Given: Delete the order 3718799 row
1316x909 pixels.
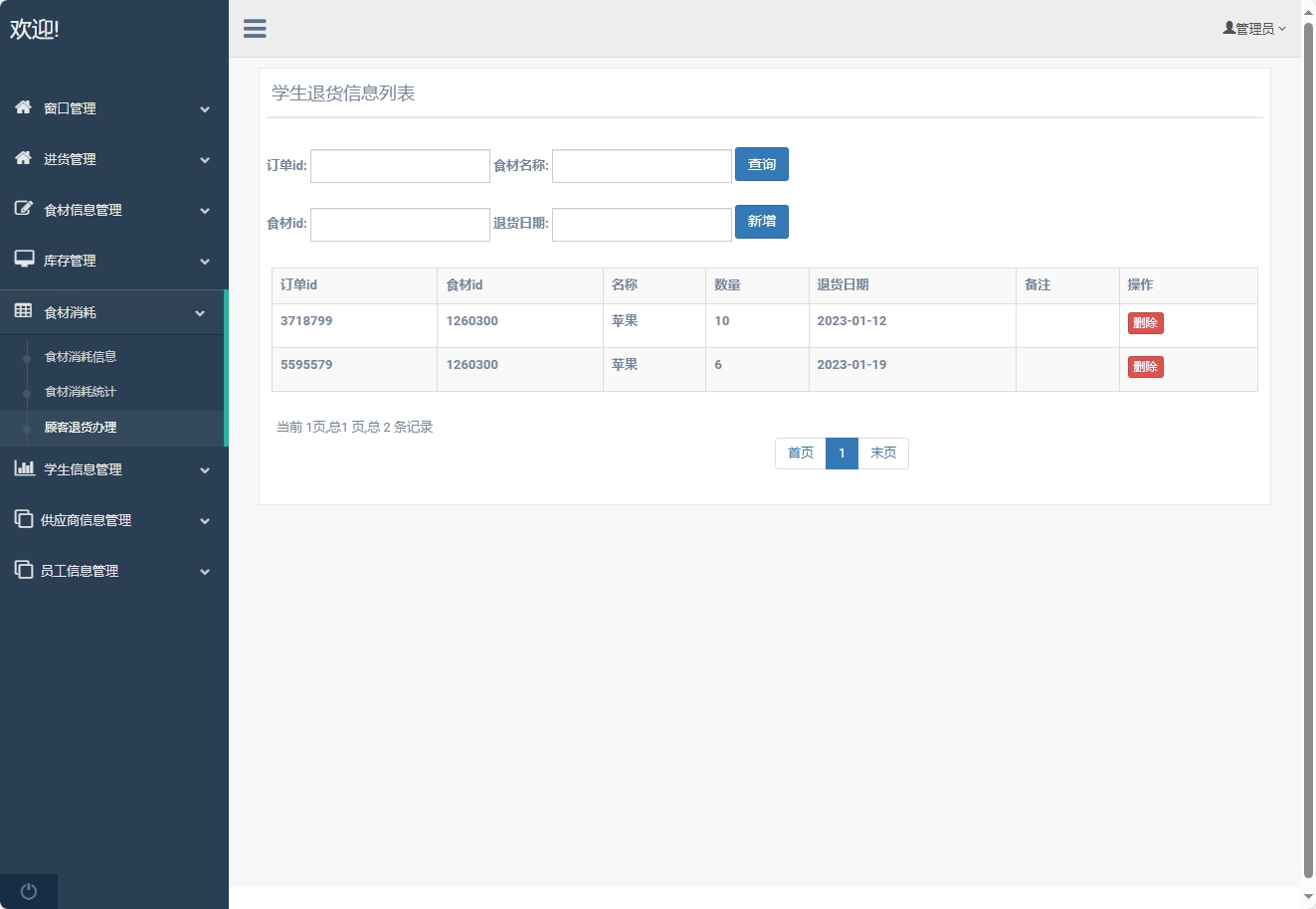Looking at the screenshot, I should [1146, 323].
